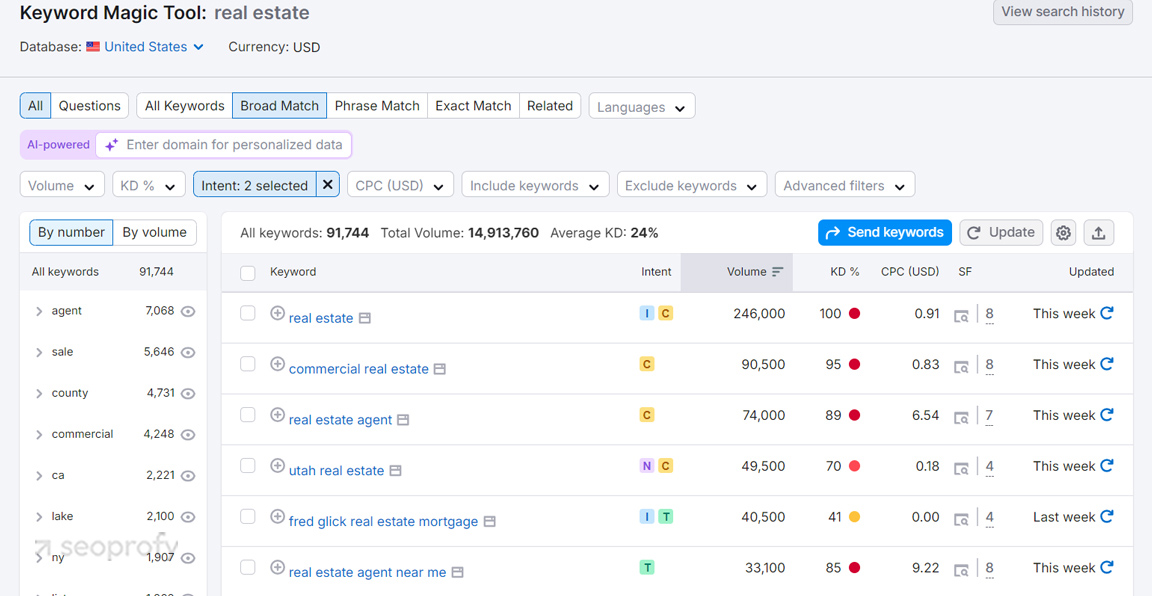1152x596 pixels.
Task: Check the 'real estate' row checkbox
Action: coord(248,313)
